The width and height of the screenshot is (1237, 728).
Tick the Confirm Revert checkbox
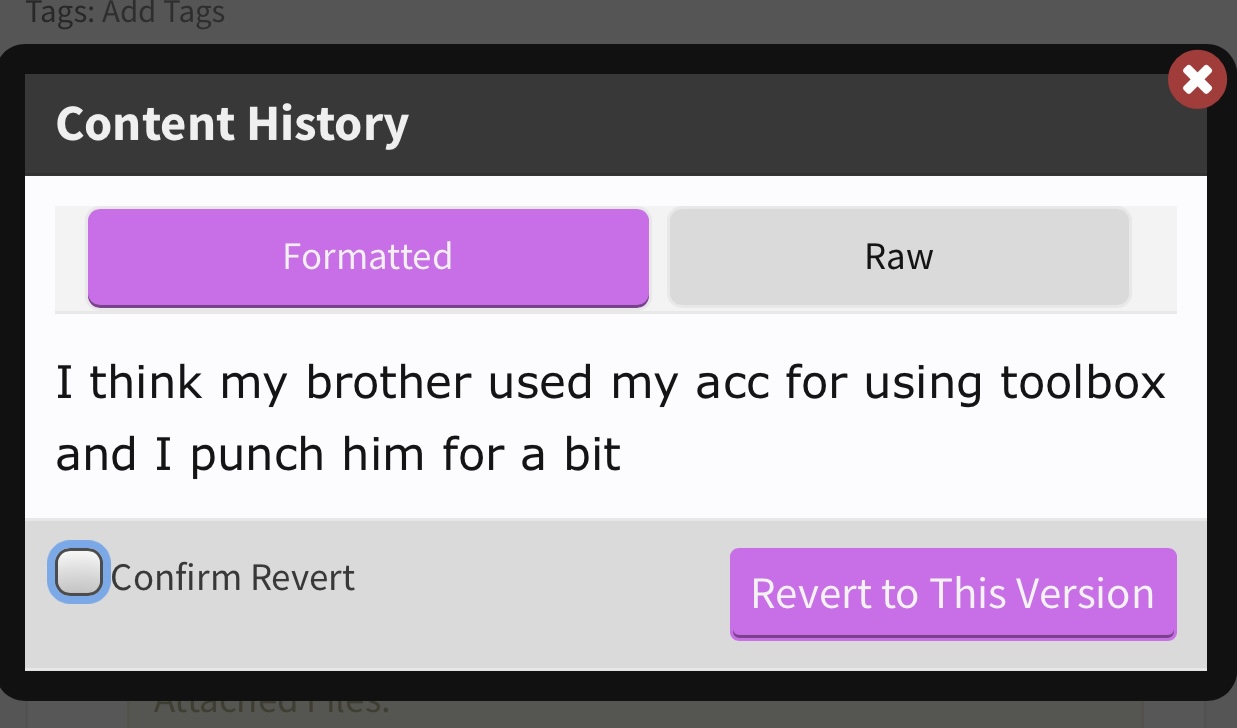pyautogui.click(x=78, y=573)
